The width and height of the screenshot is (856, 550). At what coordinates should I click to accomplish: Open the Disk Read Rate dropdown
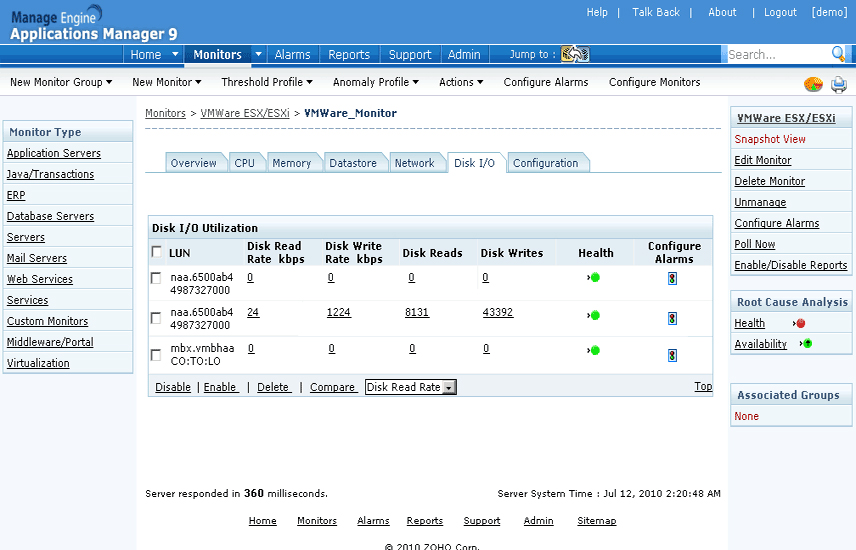coord(411,387)
